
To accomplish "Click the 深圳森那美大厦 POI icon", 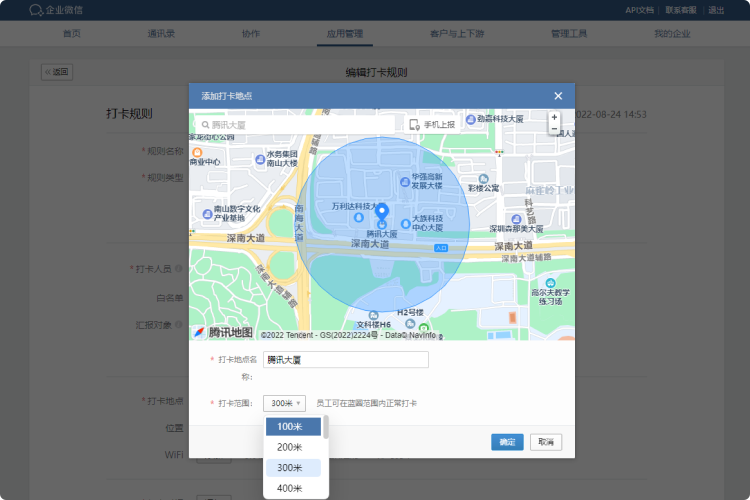I will coord(517,220).
